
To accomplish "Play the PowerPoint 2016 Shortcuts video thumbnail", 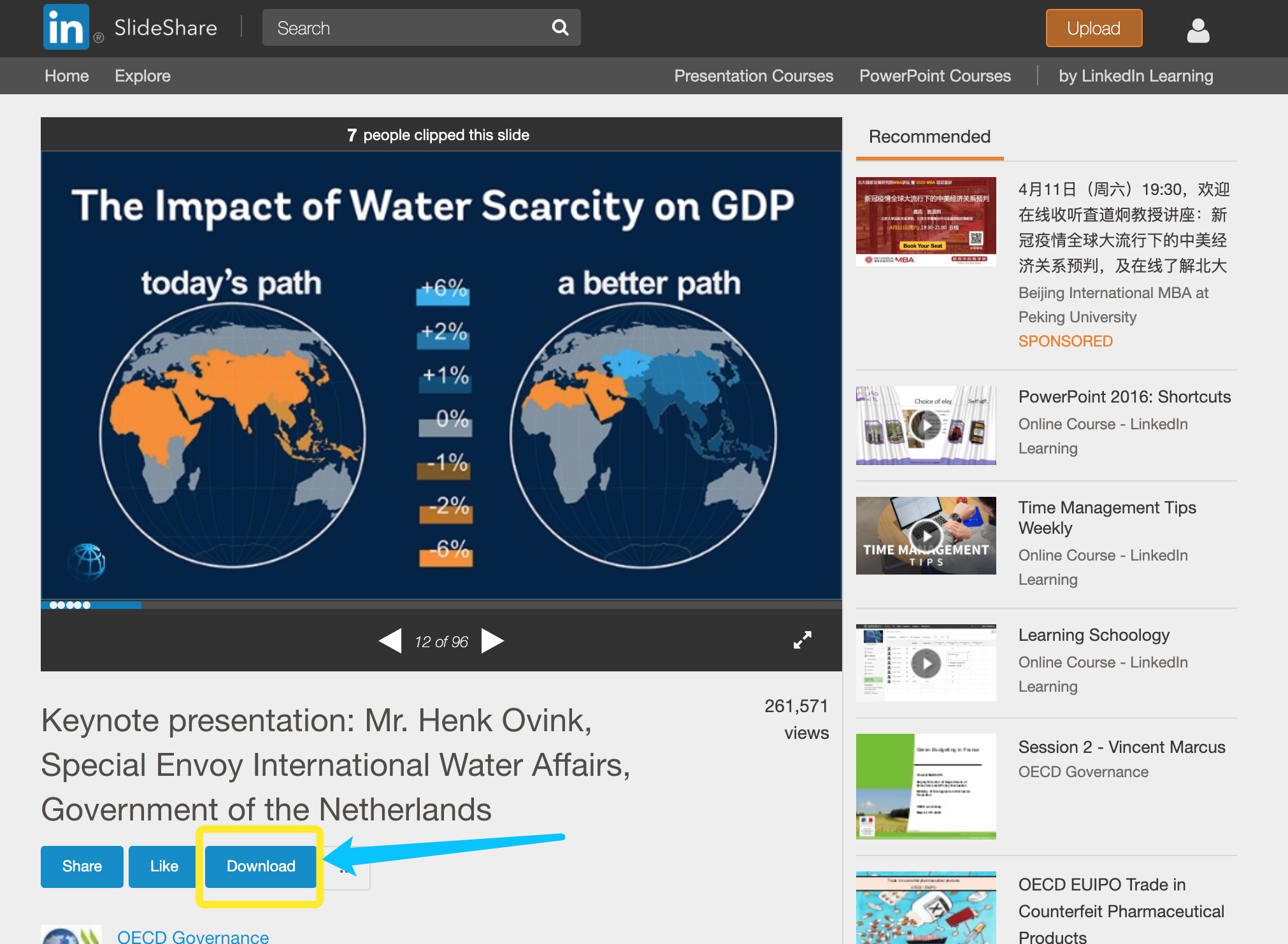I will [x=926, y=425].
